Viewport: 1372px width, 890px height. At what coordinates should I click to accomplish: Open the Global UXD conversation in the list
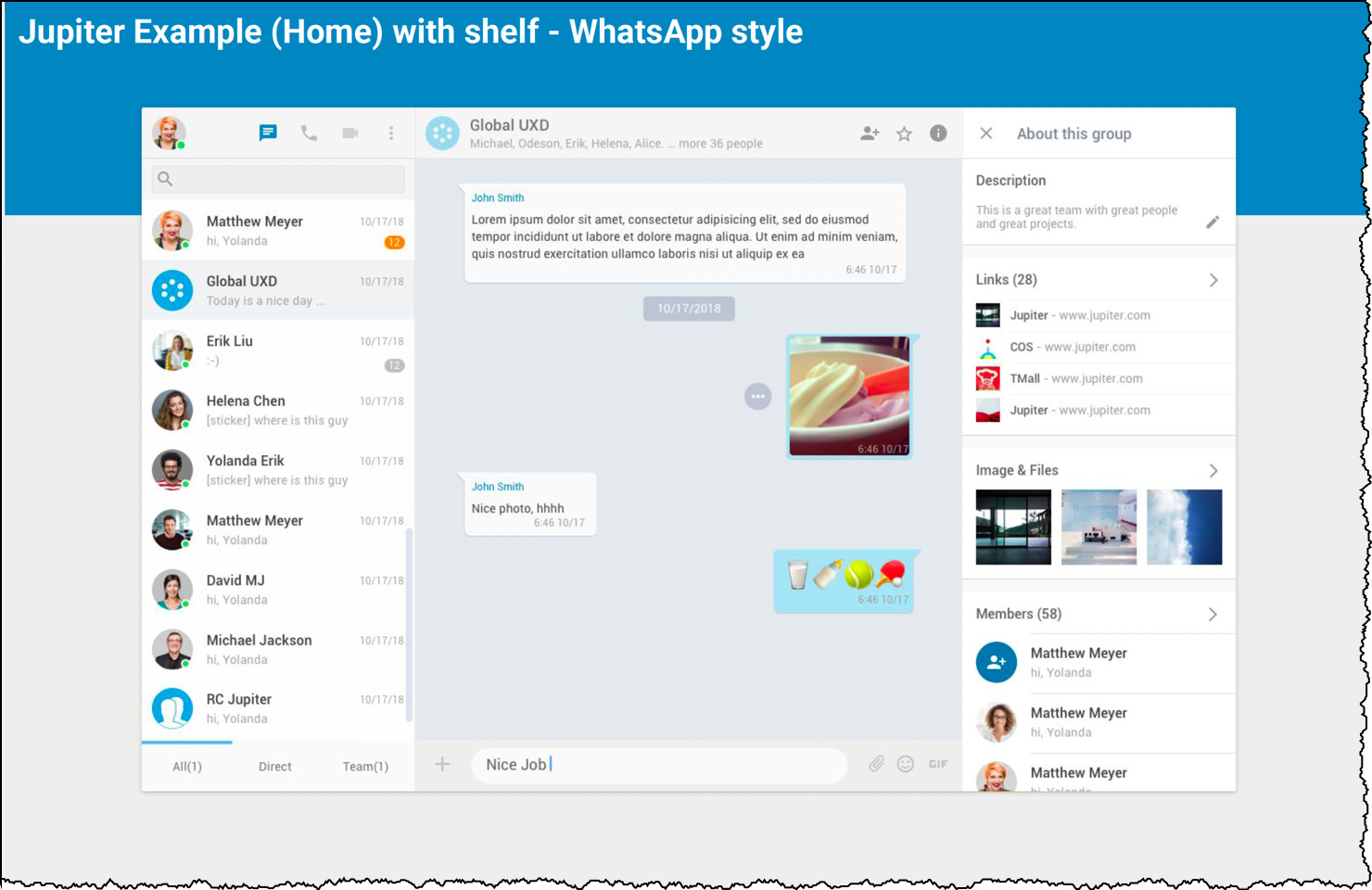tap(278, 290)
